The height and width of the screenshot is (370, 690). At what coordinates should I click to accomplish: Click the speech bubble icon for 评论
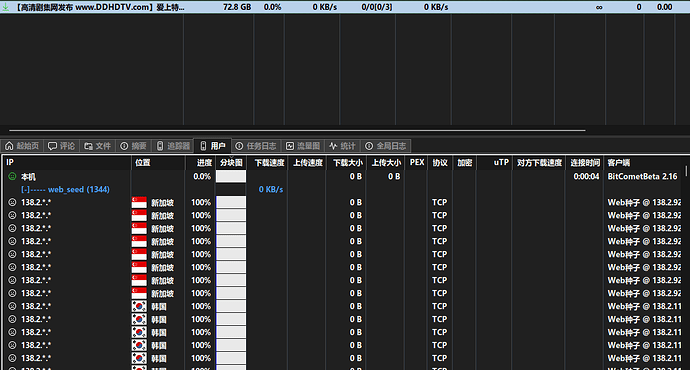click(52, 146)
